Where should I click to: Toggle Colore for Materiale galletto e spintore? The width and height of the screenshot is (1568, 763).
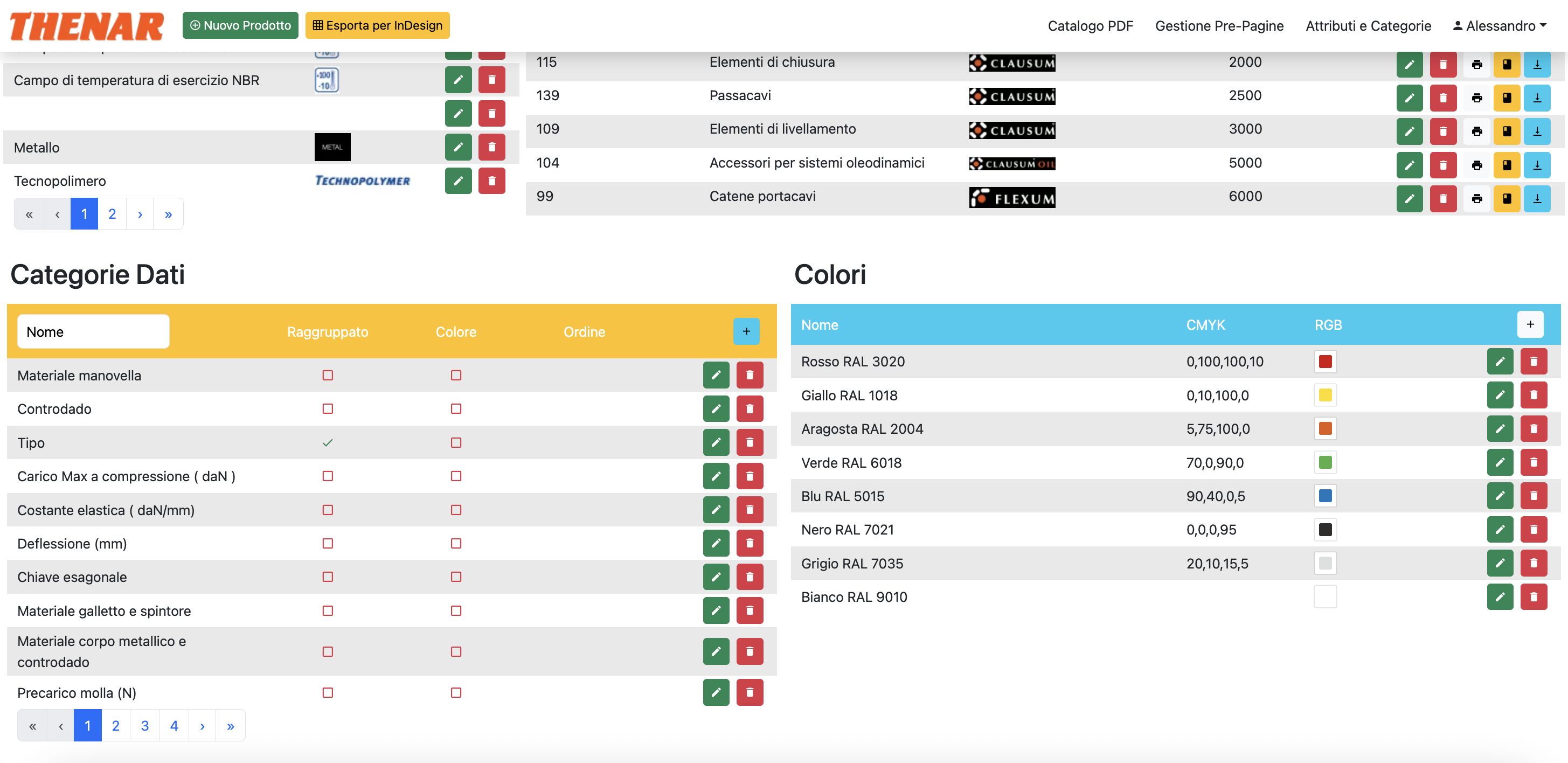coord(456,611)
